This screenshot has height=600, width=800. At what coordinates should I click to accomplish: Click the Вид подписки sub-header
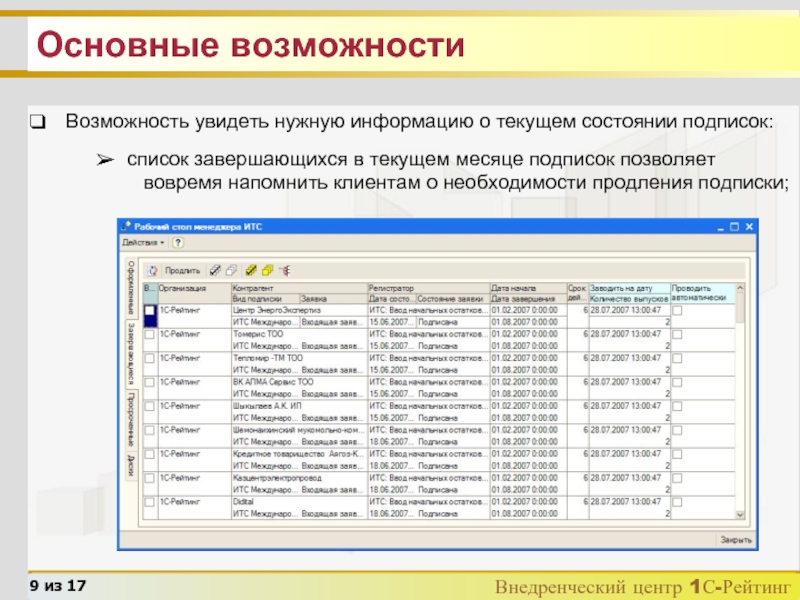pyautogui.click(x=265, y=299)
